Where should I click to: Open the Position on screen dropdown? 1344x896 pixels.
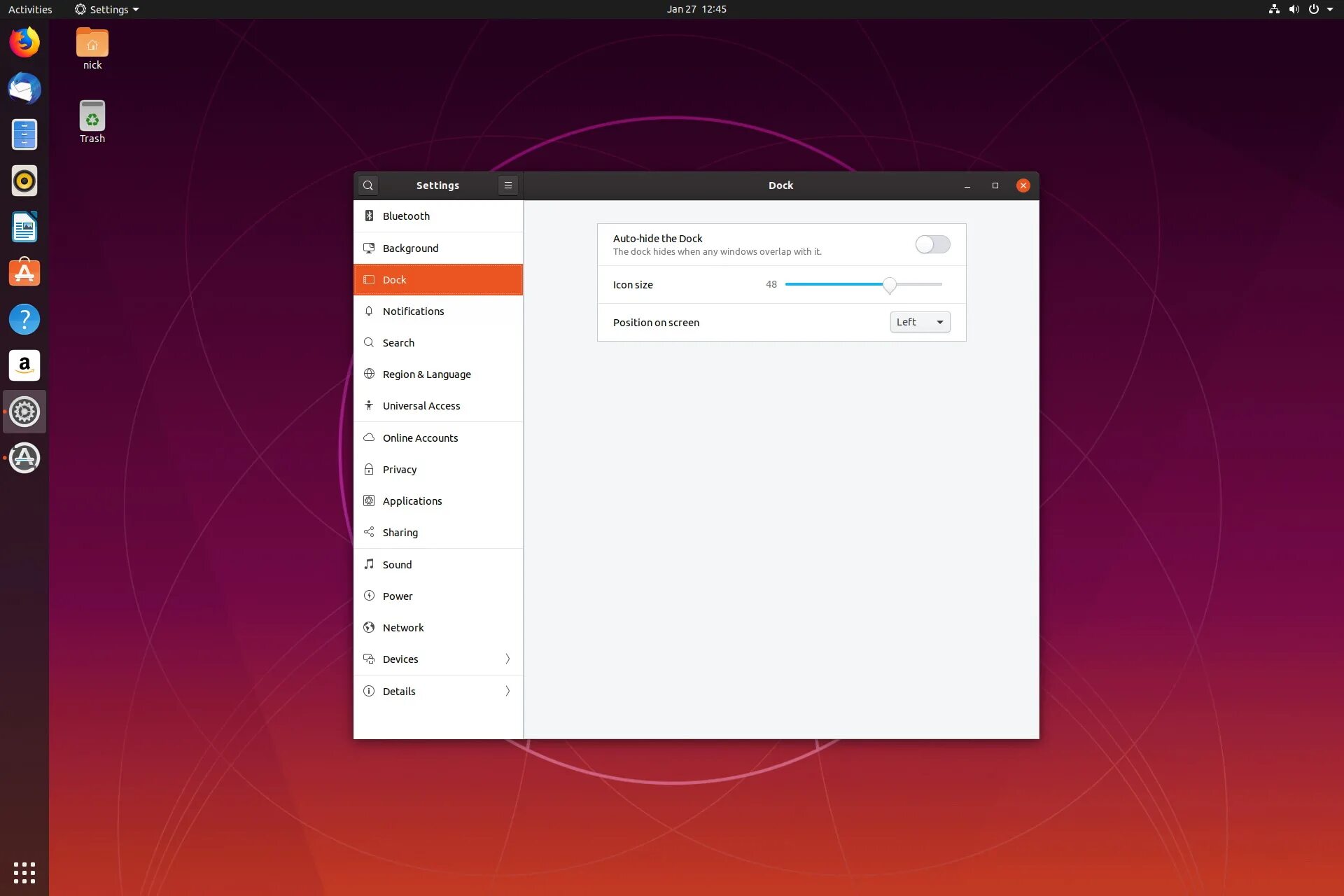pyautogui.click(x=920, y=322)
